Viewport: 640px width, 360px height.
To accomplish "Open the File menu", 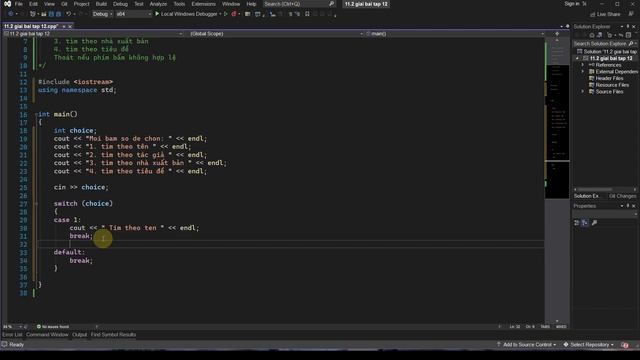I will click(x=18, y=4).
